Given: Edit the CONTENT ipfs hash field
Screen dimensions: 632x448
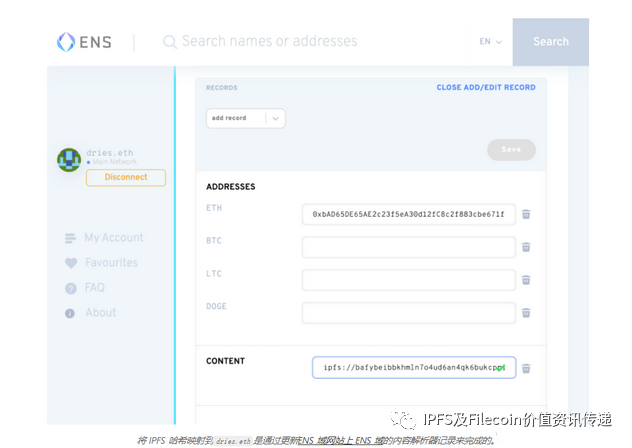Looking at the screenshot, I should [x=414, y=367].
